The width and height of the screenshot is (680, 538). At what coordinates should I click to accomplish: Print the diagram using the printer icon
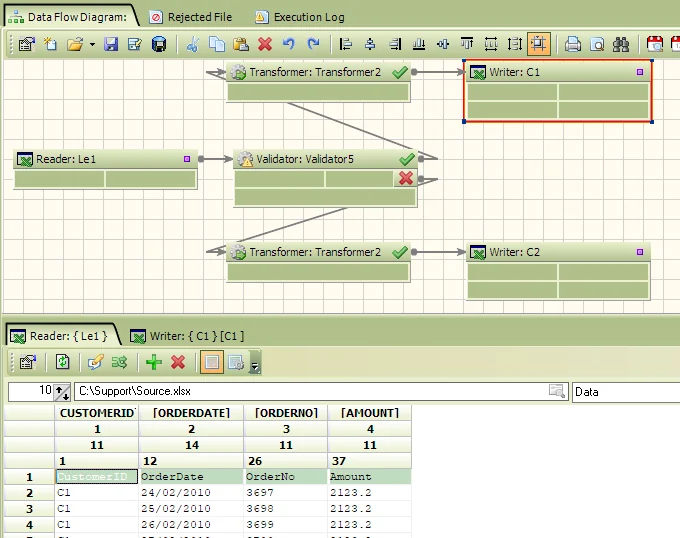coord(573,44)
